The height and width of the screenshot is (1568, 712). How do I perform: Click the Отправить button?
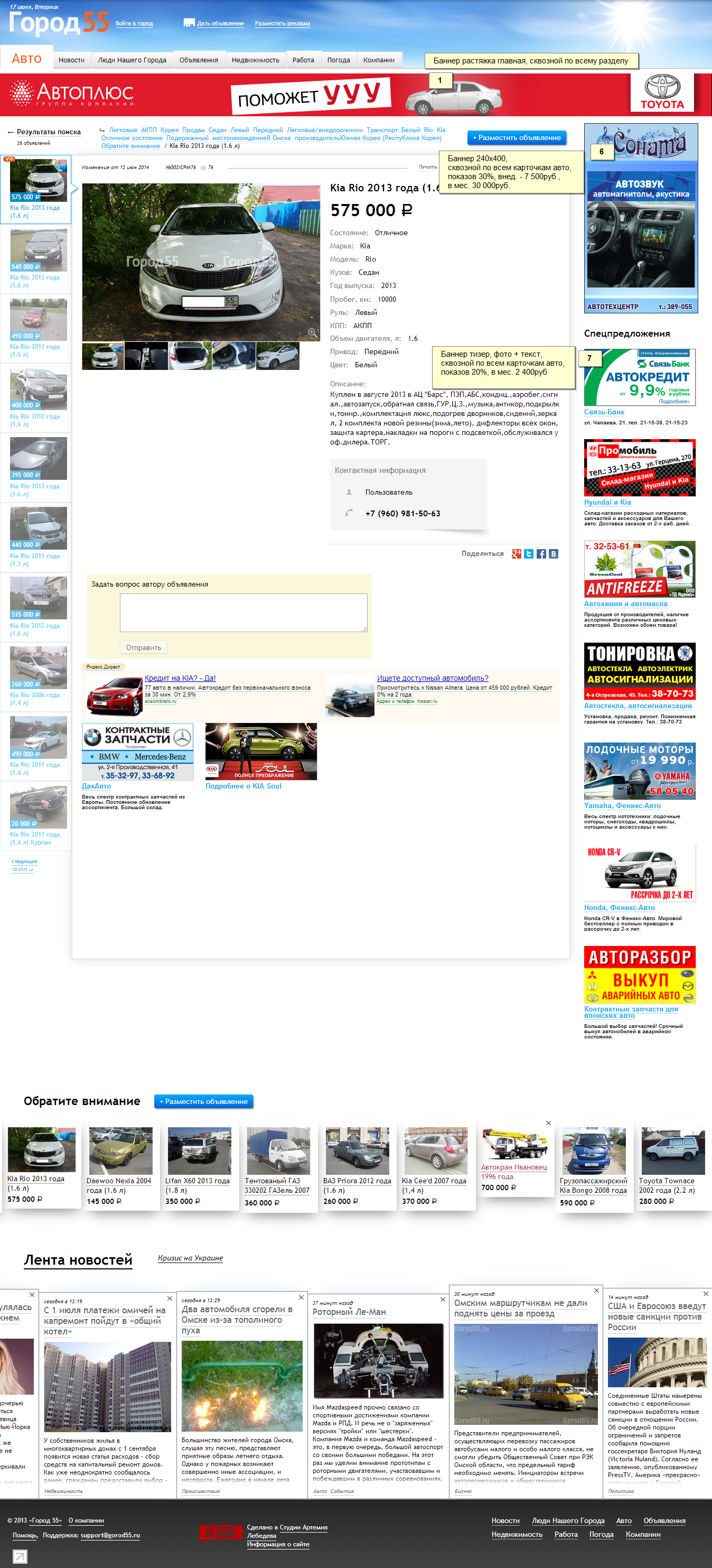[x=144, y=647]
